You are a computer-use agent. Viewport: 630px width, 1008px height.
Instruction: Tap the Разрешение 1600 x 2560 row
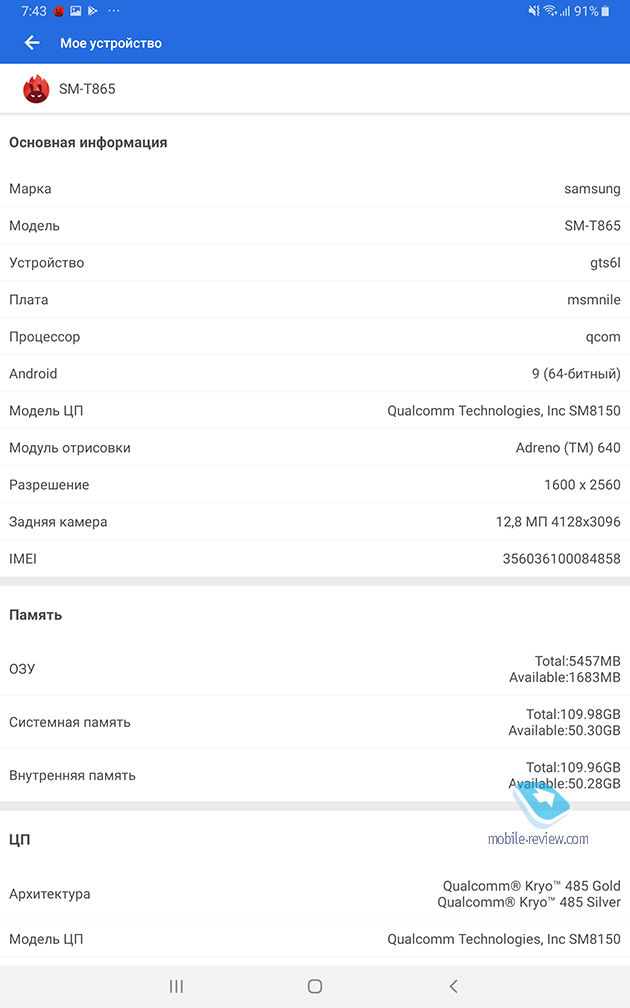point(315,485)
